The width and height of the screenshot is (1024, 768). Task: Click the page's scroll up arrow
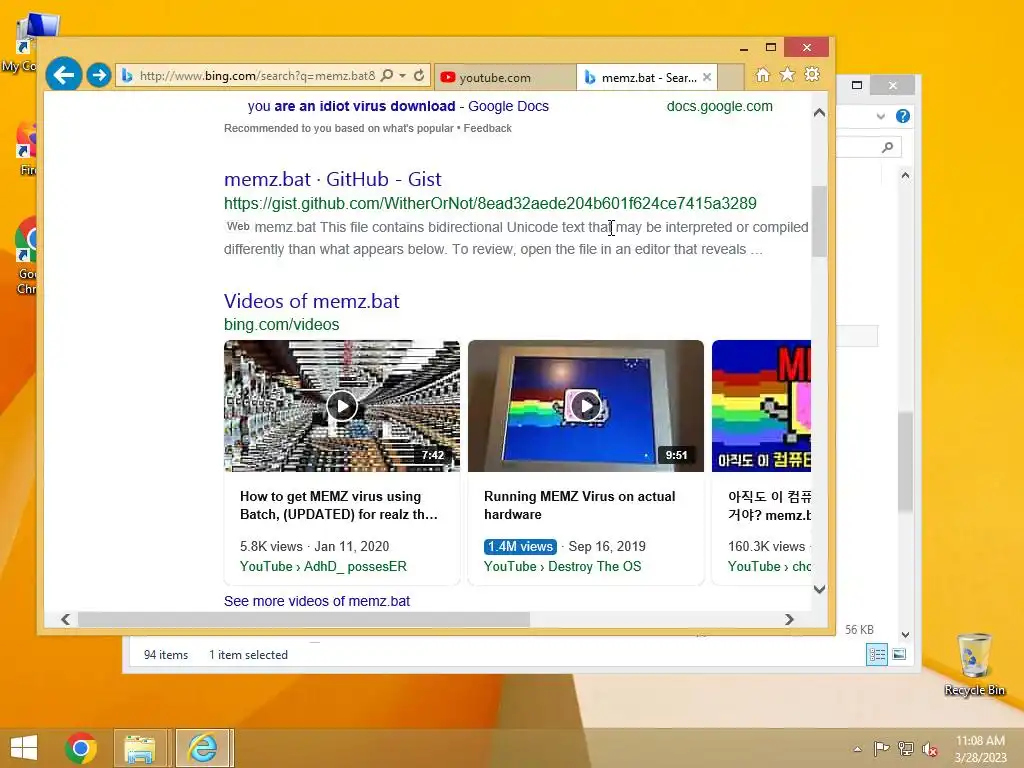[x=820, y=113]
